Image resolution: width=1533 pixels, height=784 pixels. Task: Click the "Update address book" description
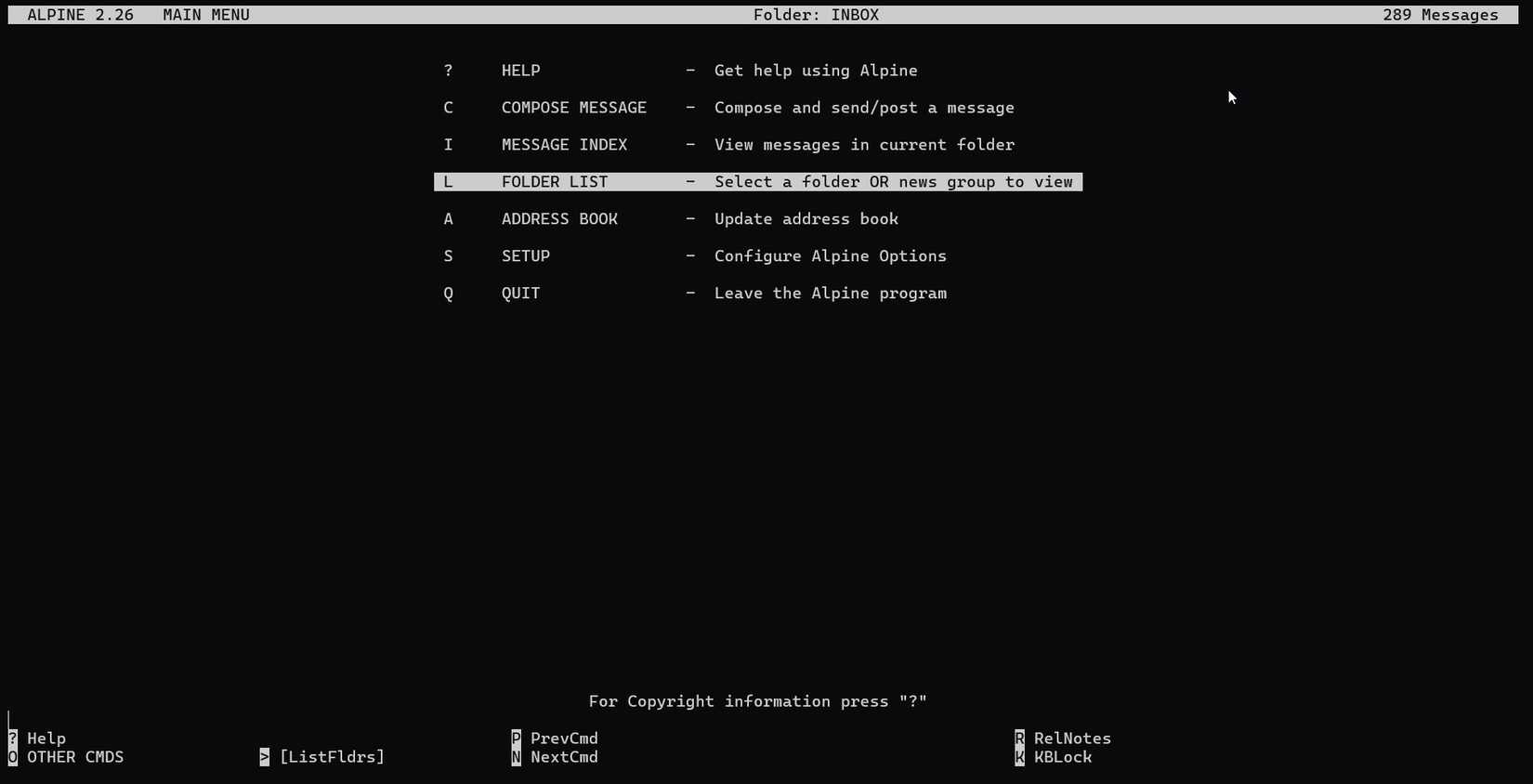[806, 219]
